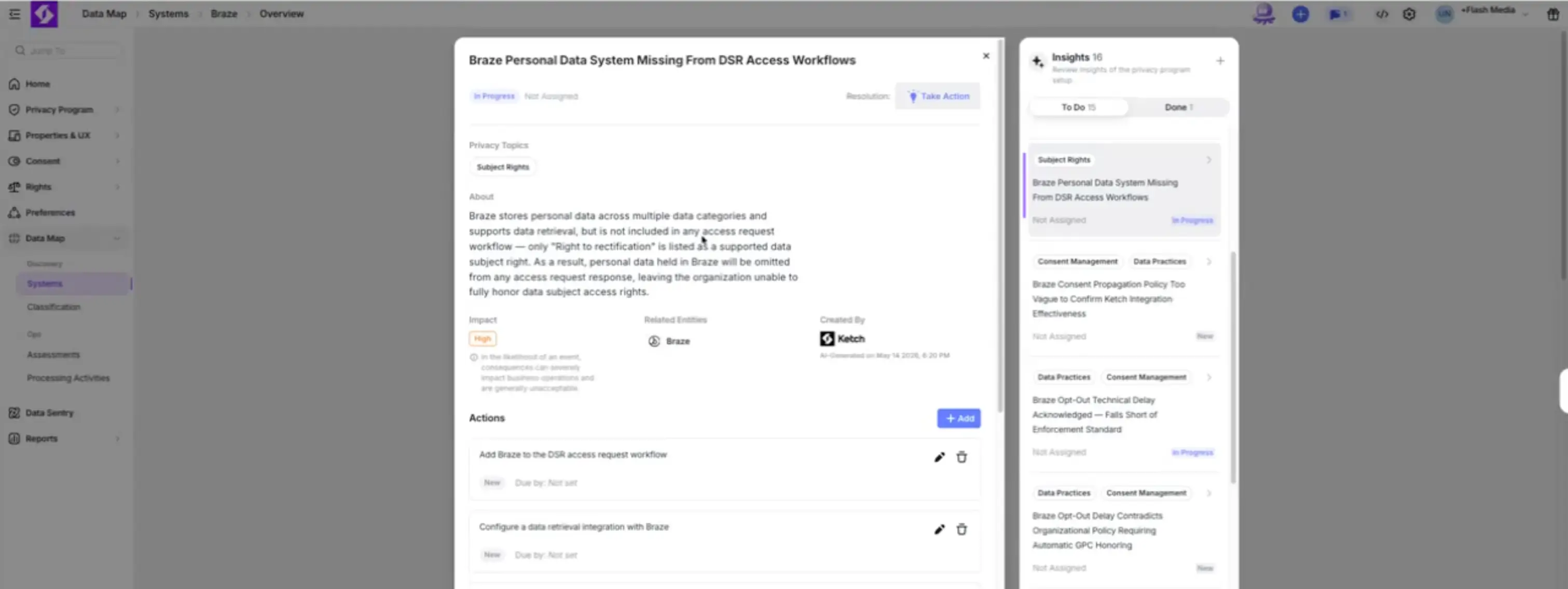The width and height of the screenshot is (1568, 589).
Task: Open the Subject Rights insight card chevron
Action: (x=1209, y=160)
